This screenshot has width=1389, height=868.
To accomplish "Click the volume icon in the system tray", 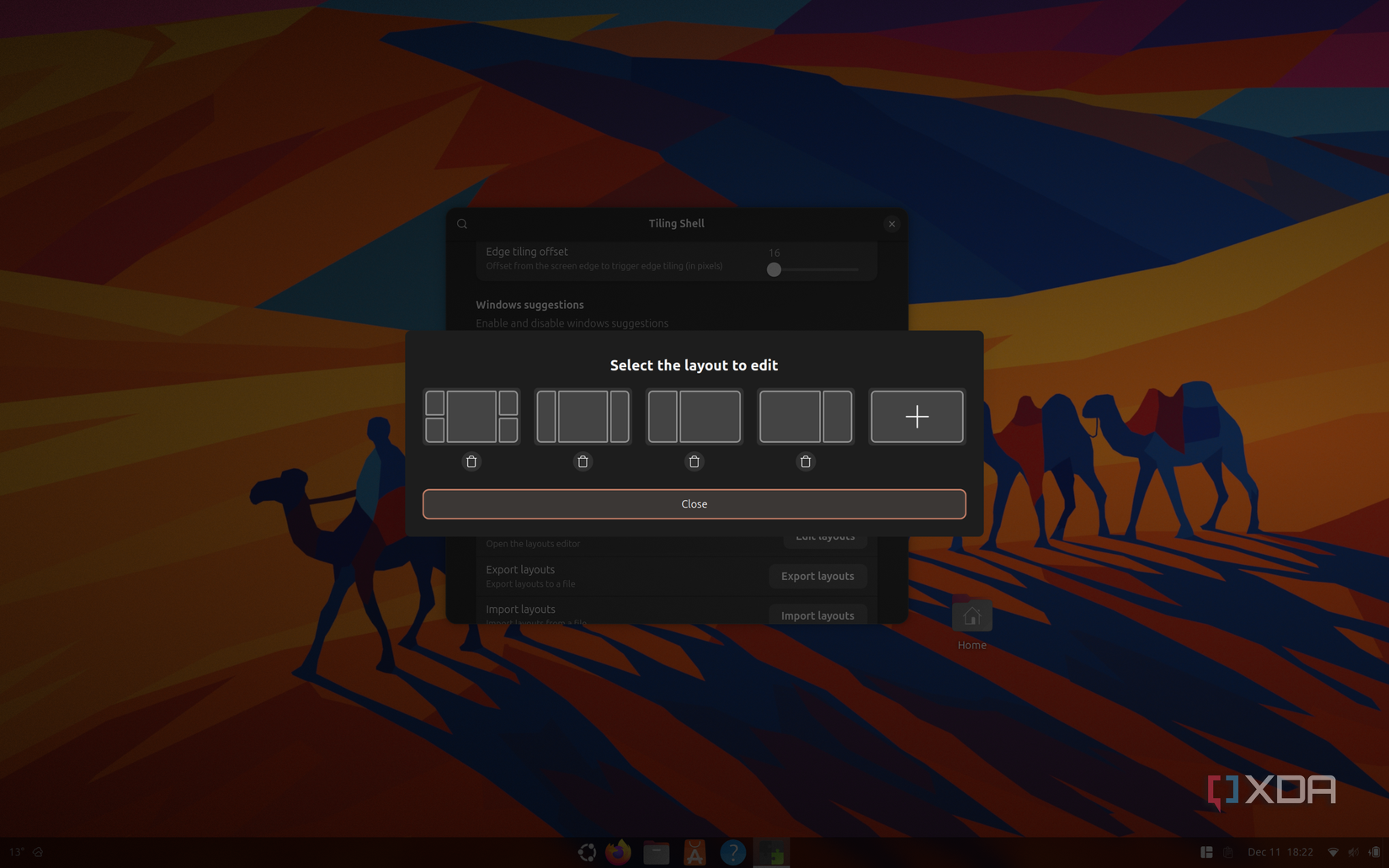I will (x=1354, y=852).
